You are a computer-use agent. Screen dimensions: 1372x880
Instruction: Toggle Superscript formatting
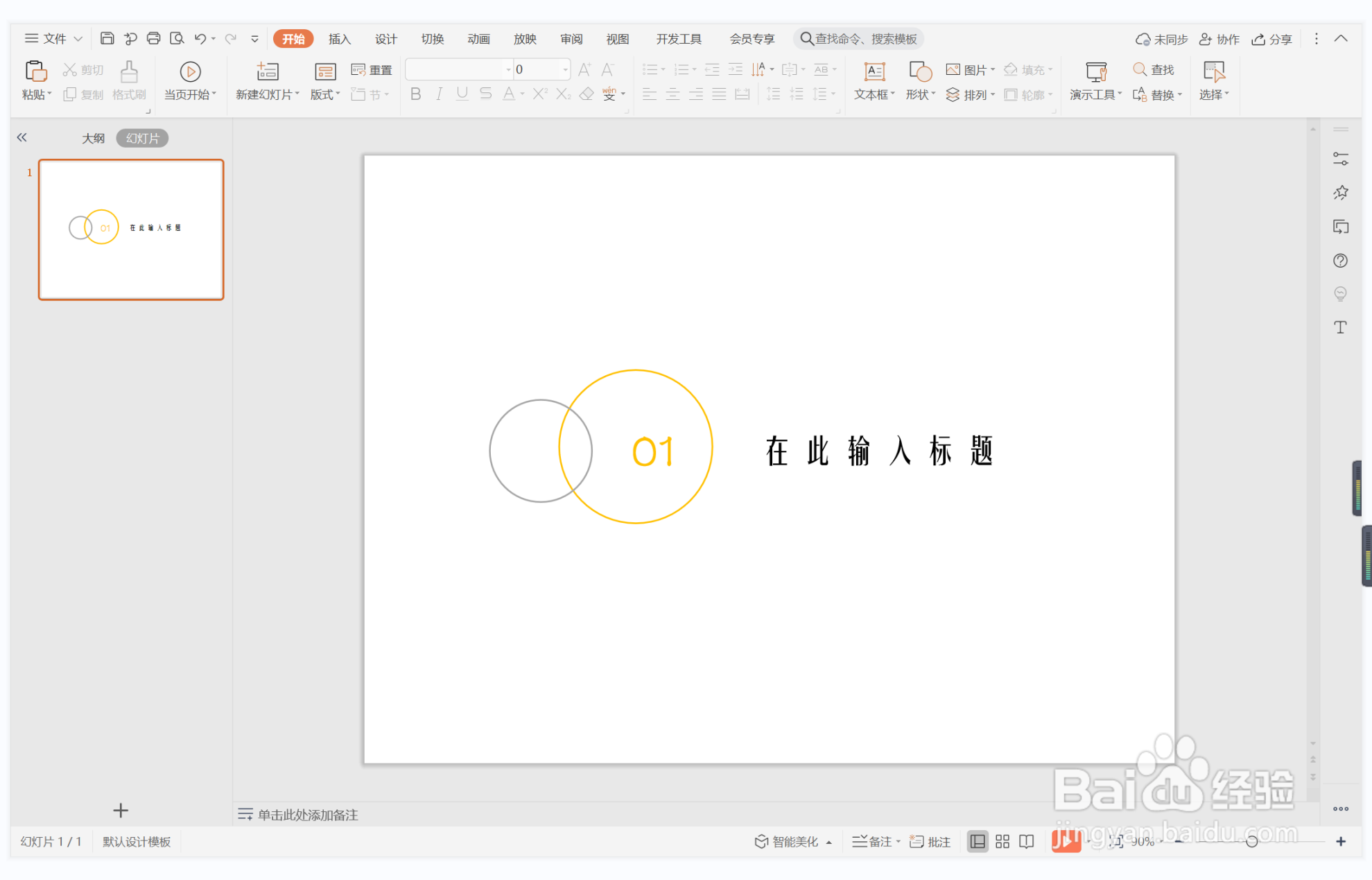pyautogui.click(x=540, y=94)
